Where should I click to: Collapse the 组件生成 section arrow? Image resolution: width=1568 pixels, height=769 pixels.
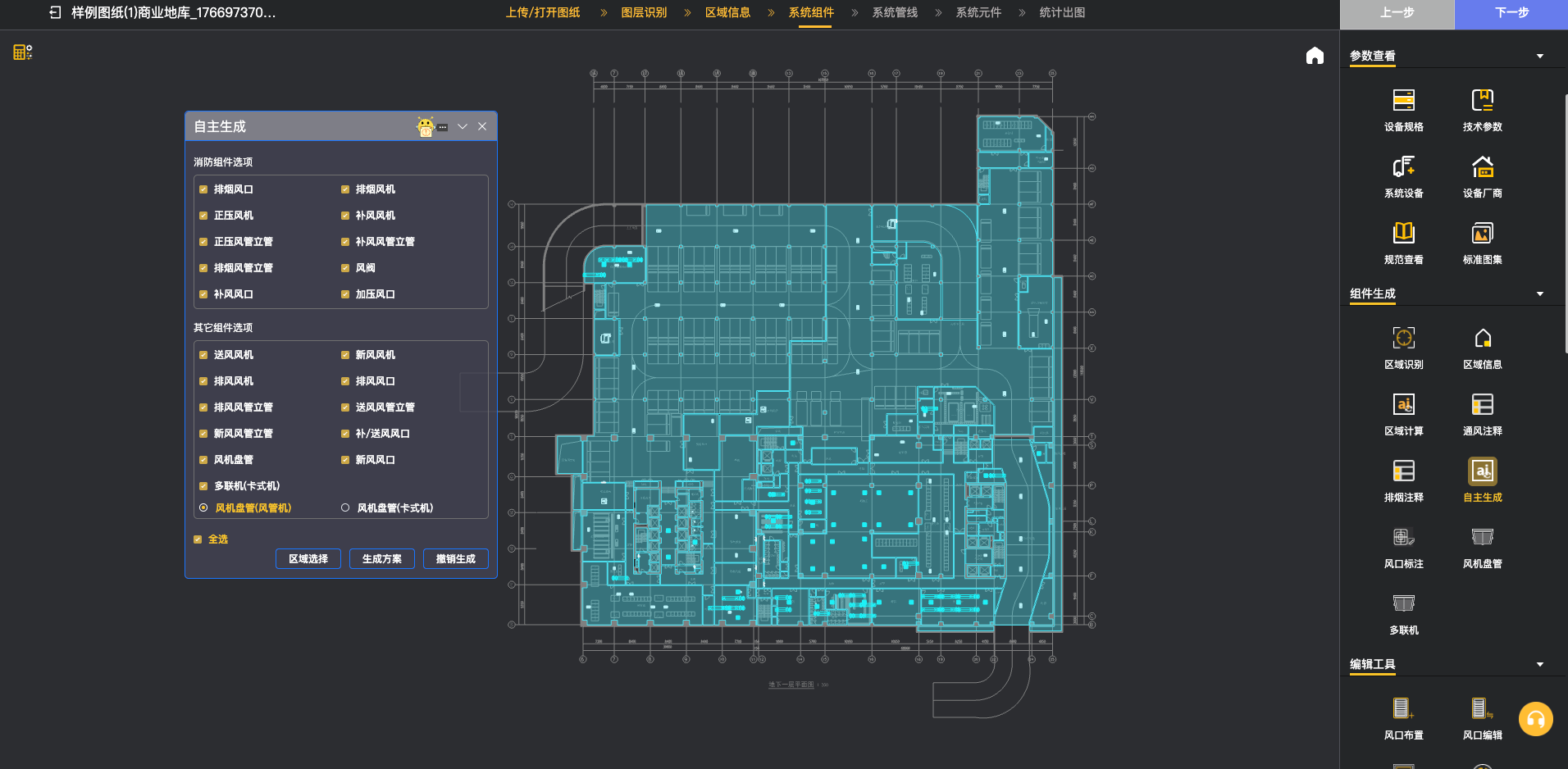pyautogui.click(x=1539, y=294)
